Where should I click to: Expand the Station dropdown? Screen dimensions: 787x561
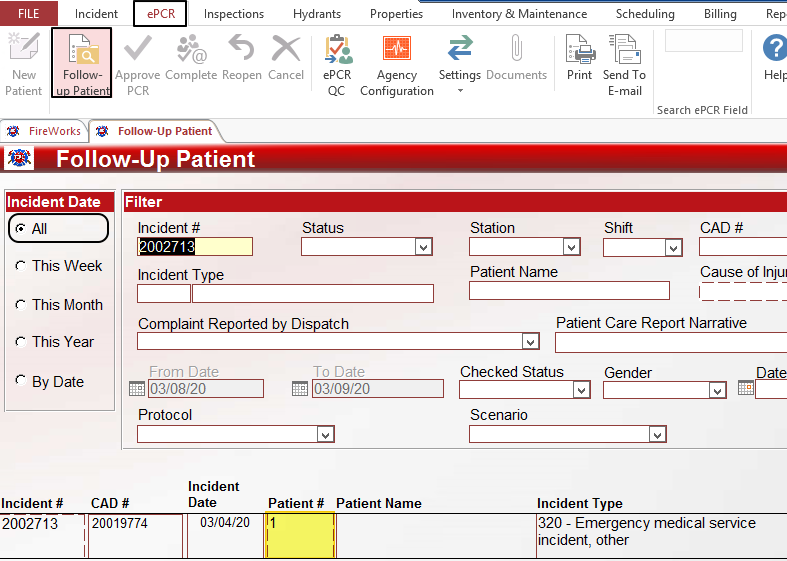tap(571, 247)
